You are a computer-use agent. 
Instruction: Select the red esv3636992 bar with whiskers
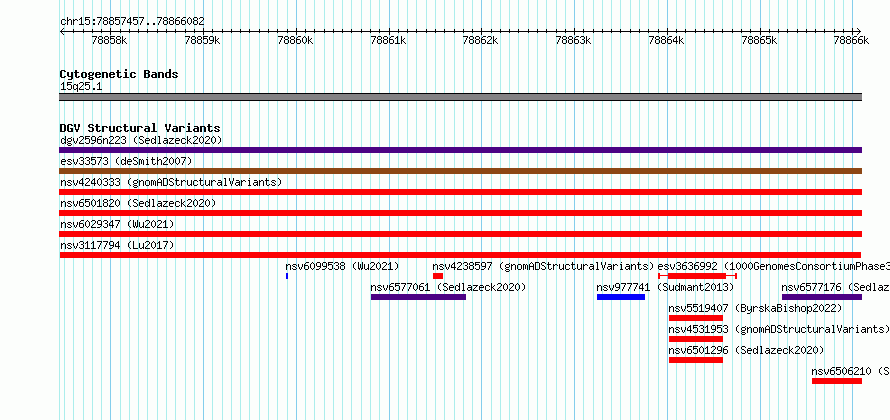click(697, 276)
